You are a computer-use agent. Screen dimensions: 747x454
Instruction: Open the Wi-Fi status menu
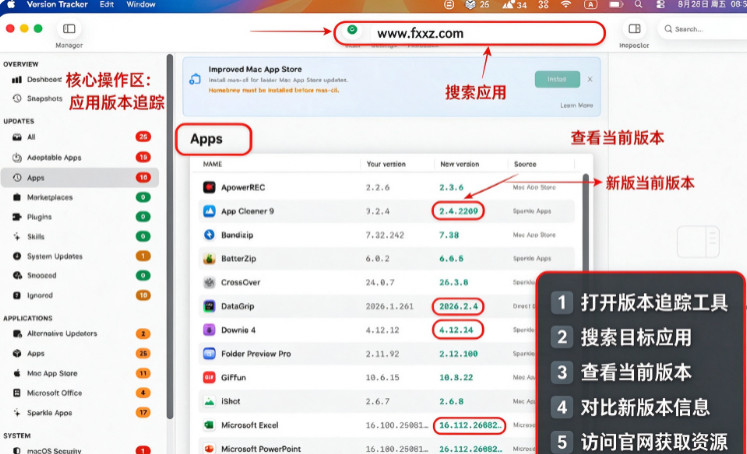[565, 4]
